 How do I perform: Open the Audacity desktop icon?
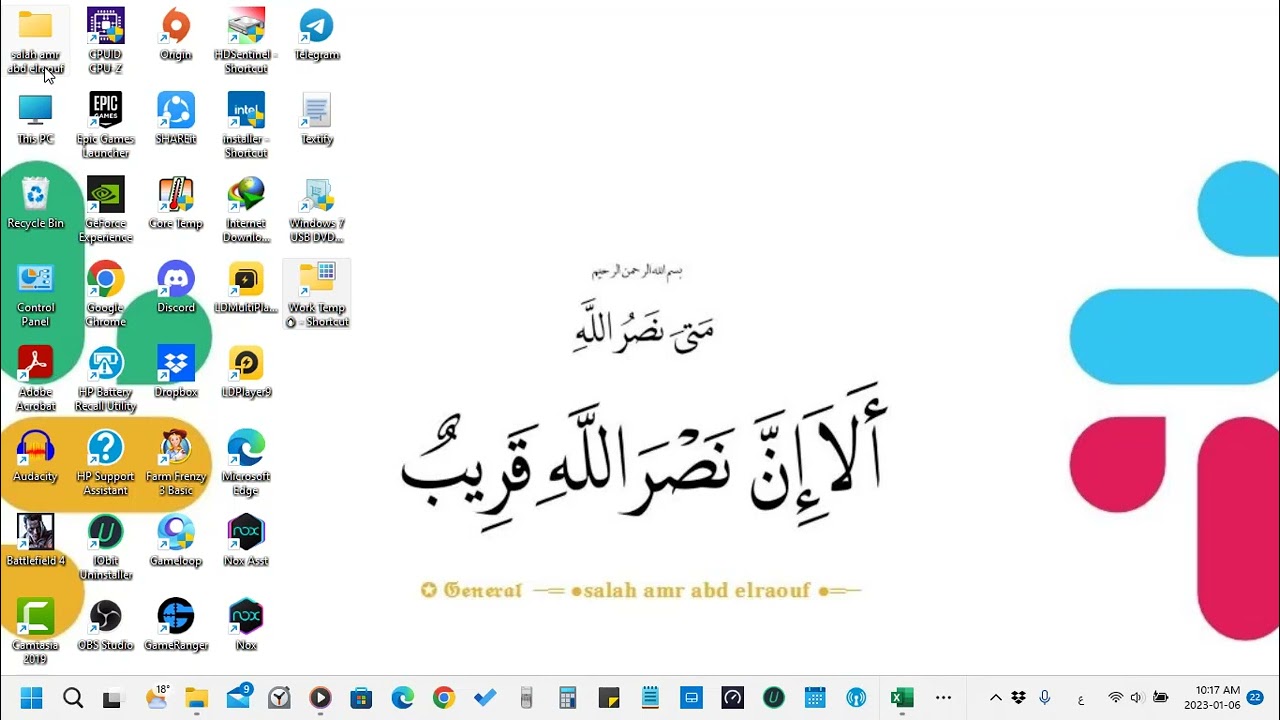pos(35,456)
